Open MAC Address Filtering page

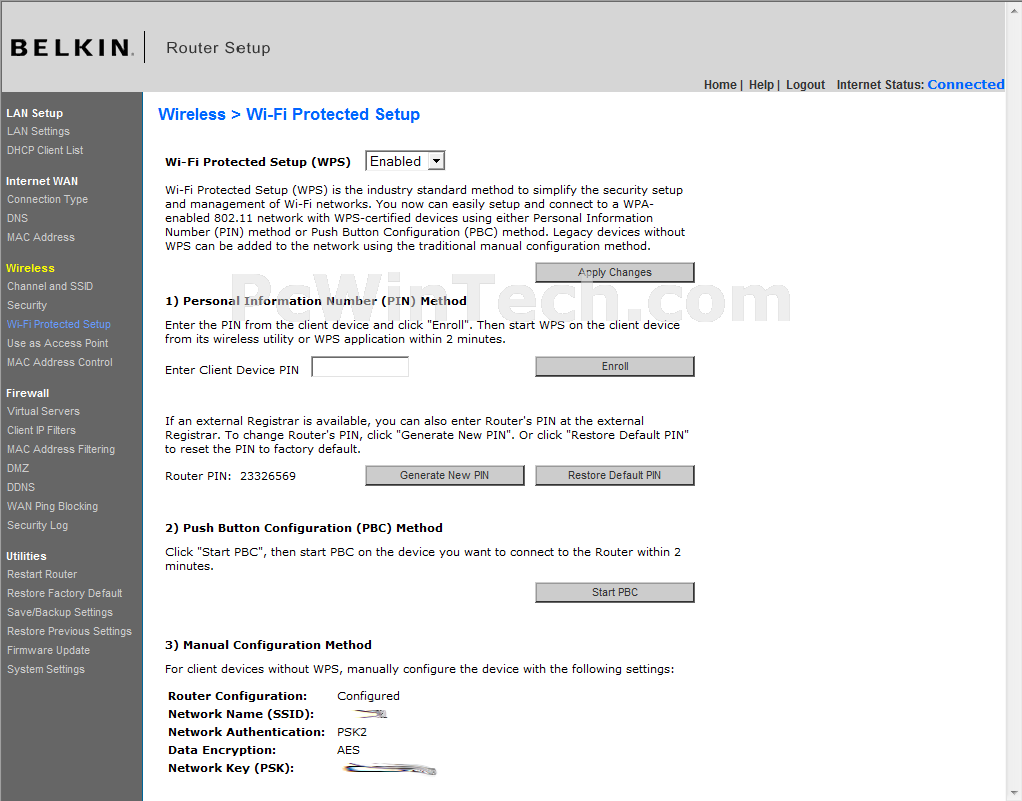point(61,449)
